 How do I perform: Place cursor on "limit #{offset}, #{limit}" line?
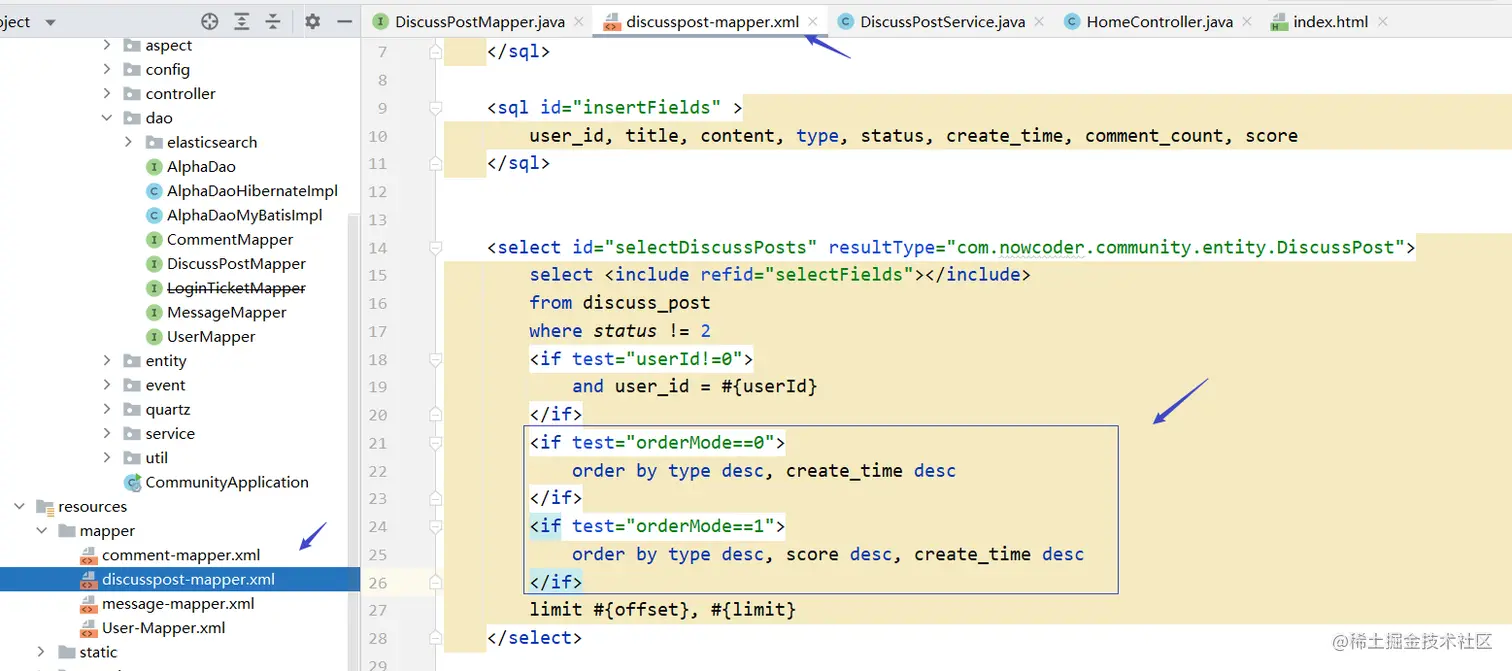click(x=662, y=609)
